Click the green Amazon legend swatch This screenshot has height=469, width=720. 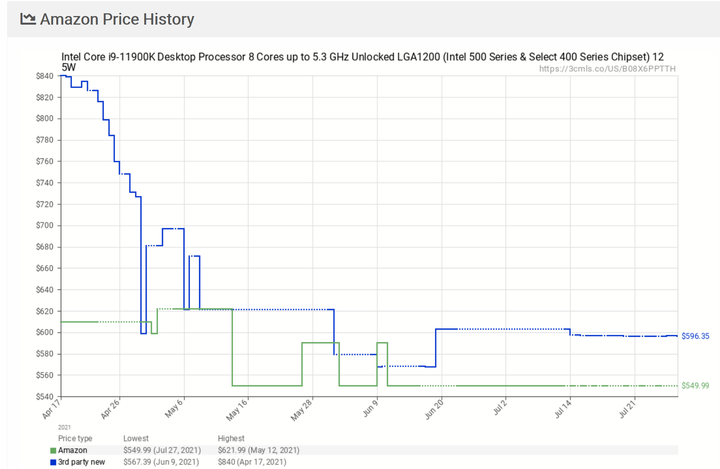tap(53, 451)
